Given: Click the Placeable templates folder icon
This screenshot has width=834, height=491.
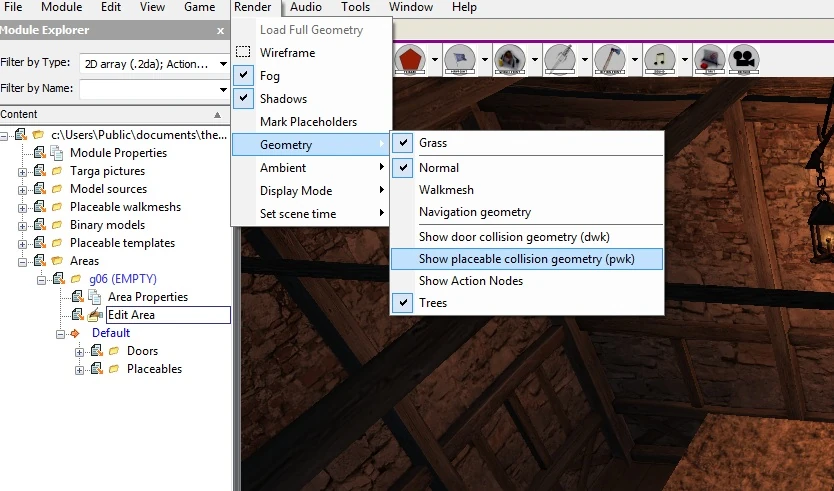Looking at the screenshot, I should click(x=57, y=243).
